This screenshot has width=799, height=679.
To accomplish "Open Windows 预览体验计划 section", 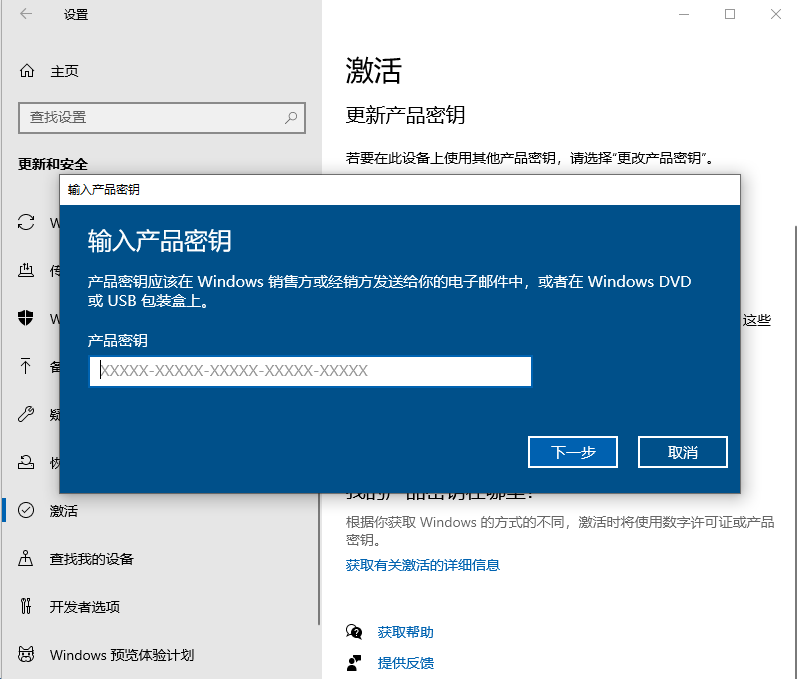I will 121,655.
